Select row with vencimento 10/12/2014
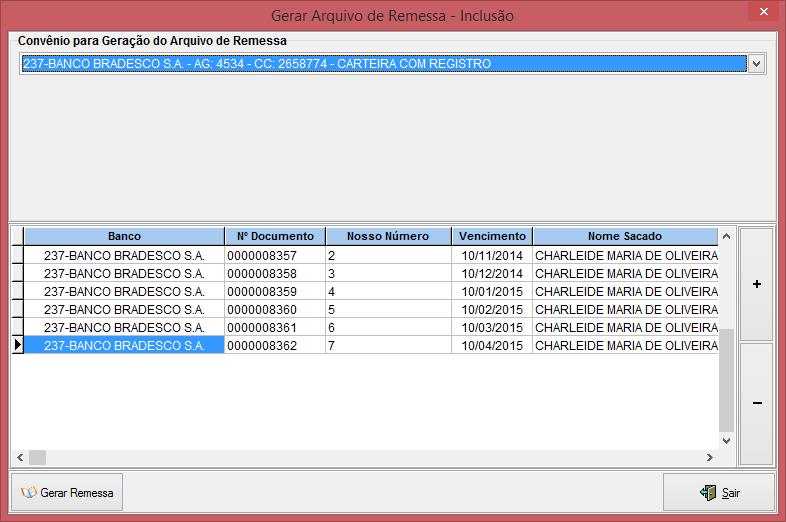Image resolution: width=786 pixels, height=522 pixels. point(492,274)
